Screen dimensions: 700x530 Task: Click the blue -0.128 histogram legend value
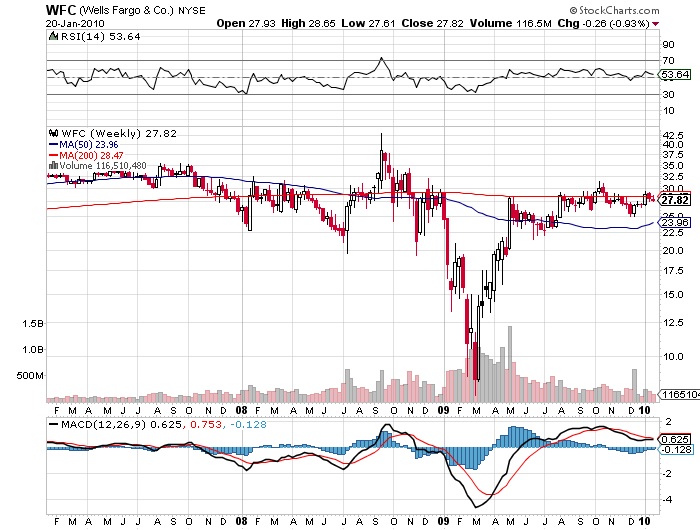pos(248,424)
